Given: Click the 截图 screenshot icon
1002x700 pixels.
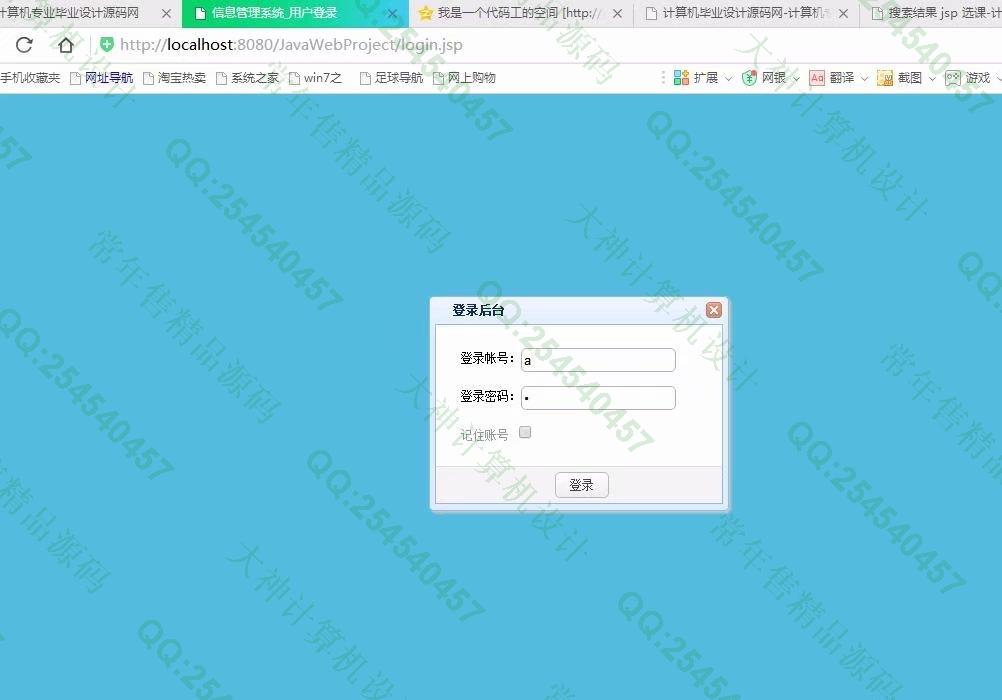Looking at the screenshot, I should click(885, 78).
